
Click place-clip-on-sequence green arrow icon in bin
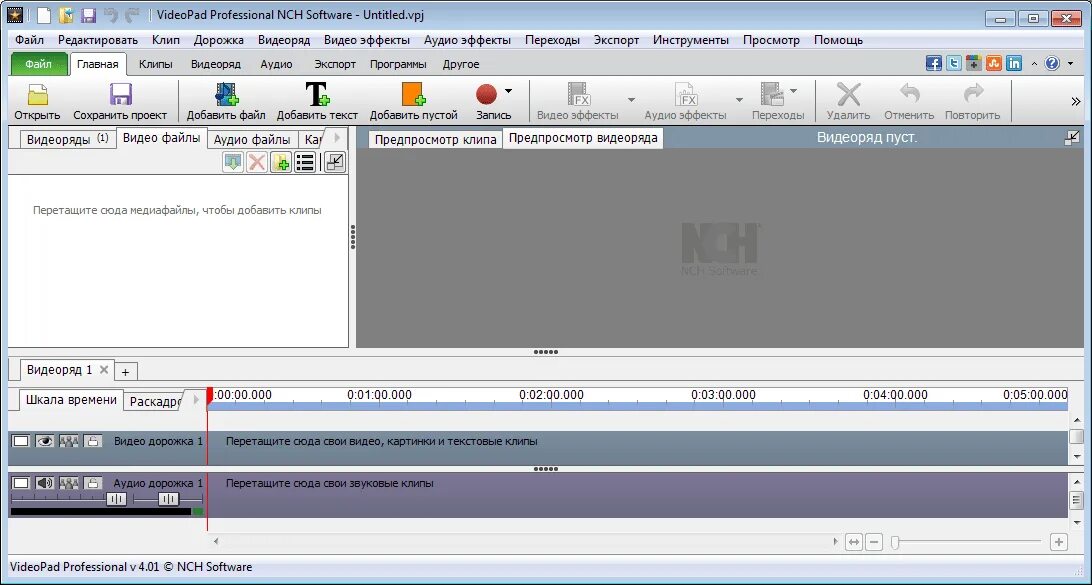coord(233,162)
